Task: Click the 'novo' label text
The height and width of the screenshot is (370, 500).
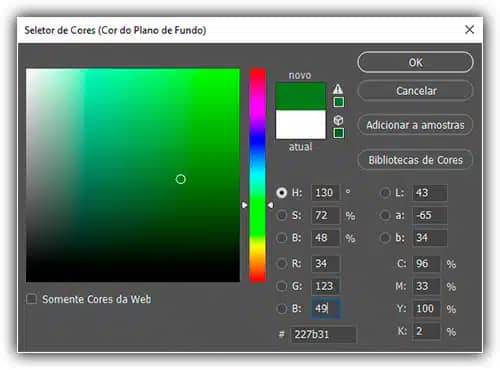Action: coord(300,75)
